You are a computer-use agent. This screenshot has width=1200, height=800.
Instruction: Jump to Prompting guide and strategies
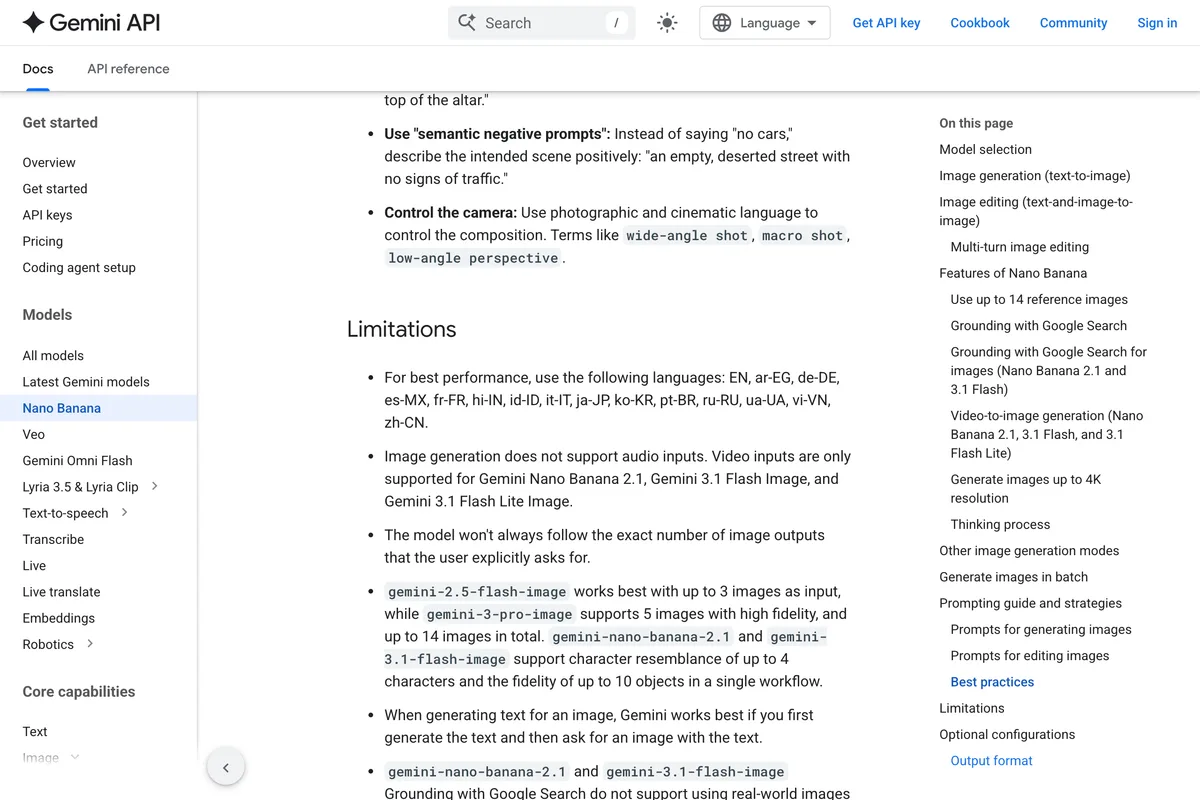click(1030, 603)
